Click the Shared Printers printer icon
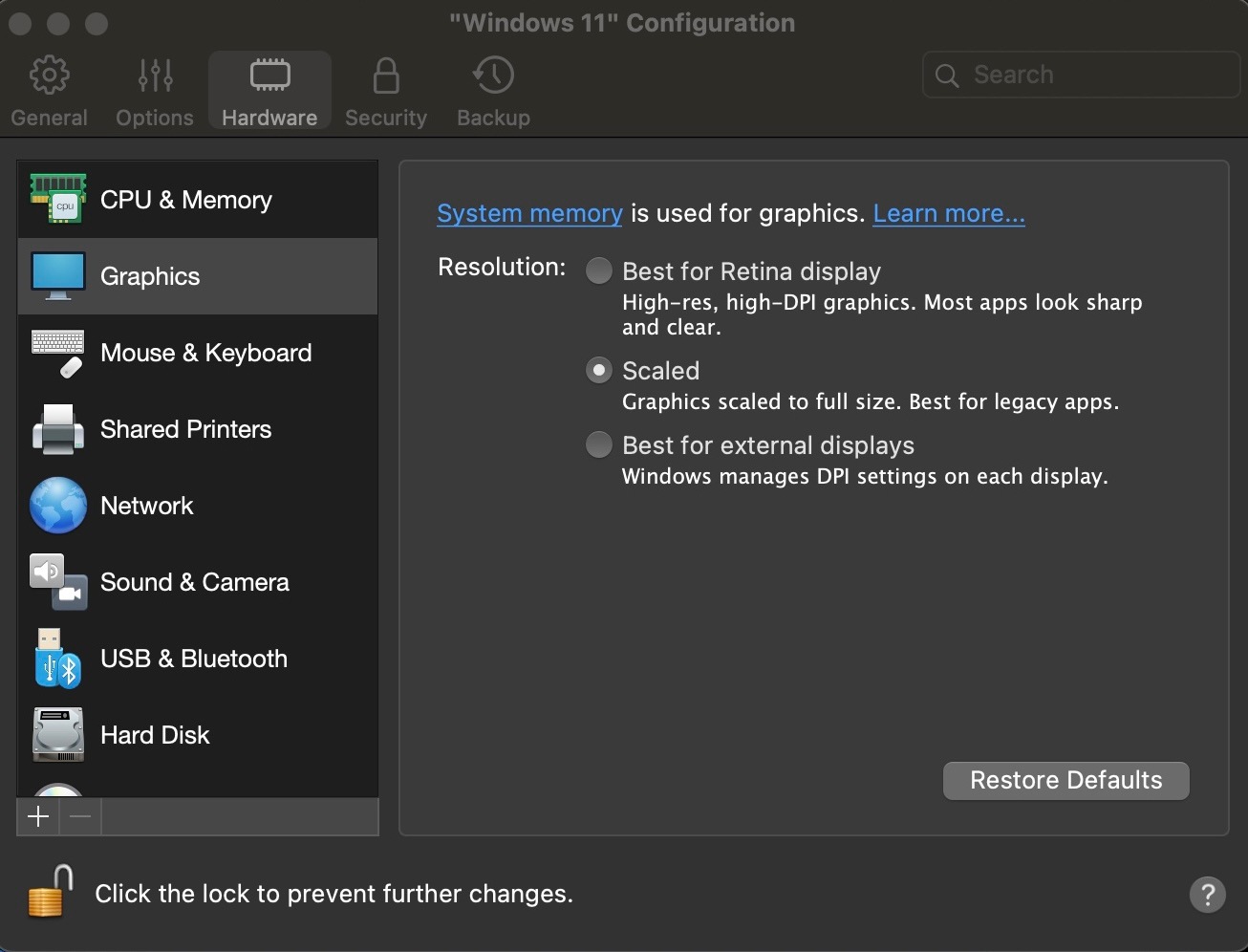The width and height of the screenshot is (1248, 952). coord(58,429)
